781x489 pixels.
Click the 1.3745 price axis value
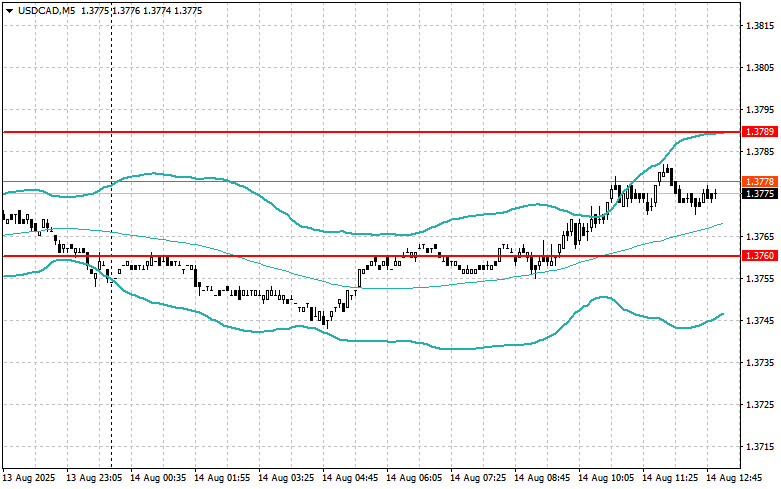[x=761, y=320]
